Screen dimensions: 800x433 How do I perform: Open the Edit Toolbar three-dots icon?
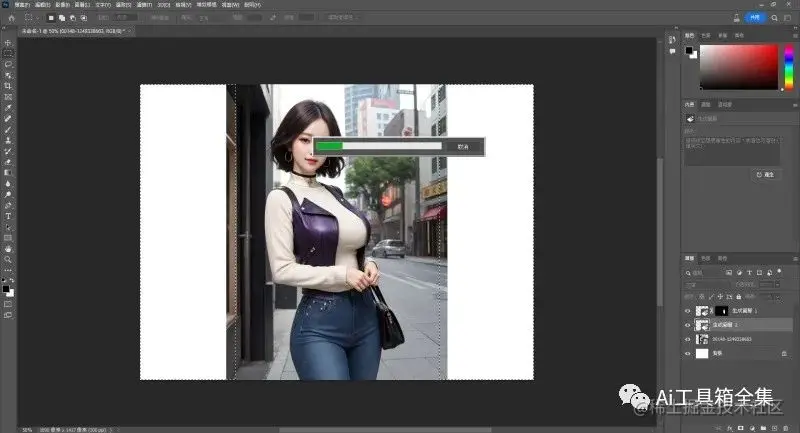pyautogui.click(x=8, y=270)
